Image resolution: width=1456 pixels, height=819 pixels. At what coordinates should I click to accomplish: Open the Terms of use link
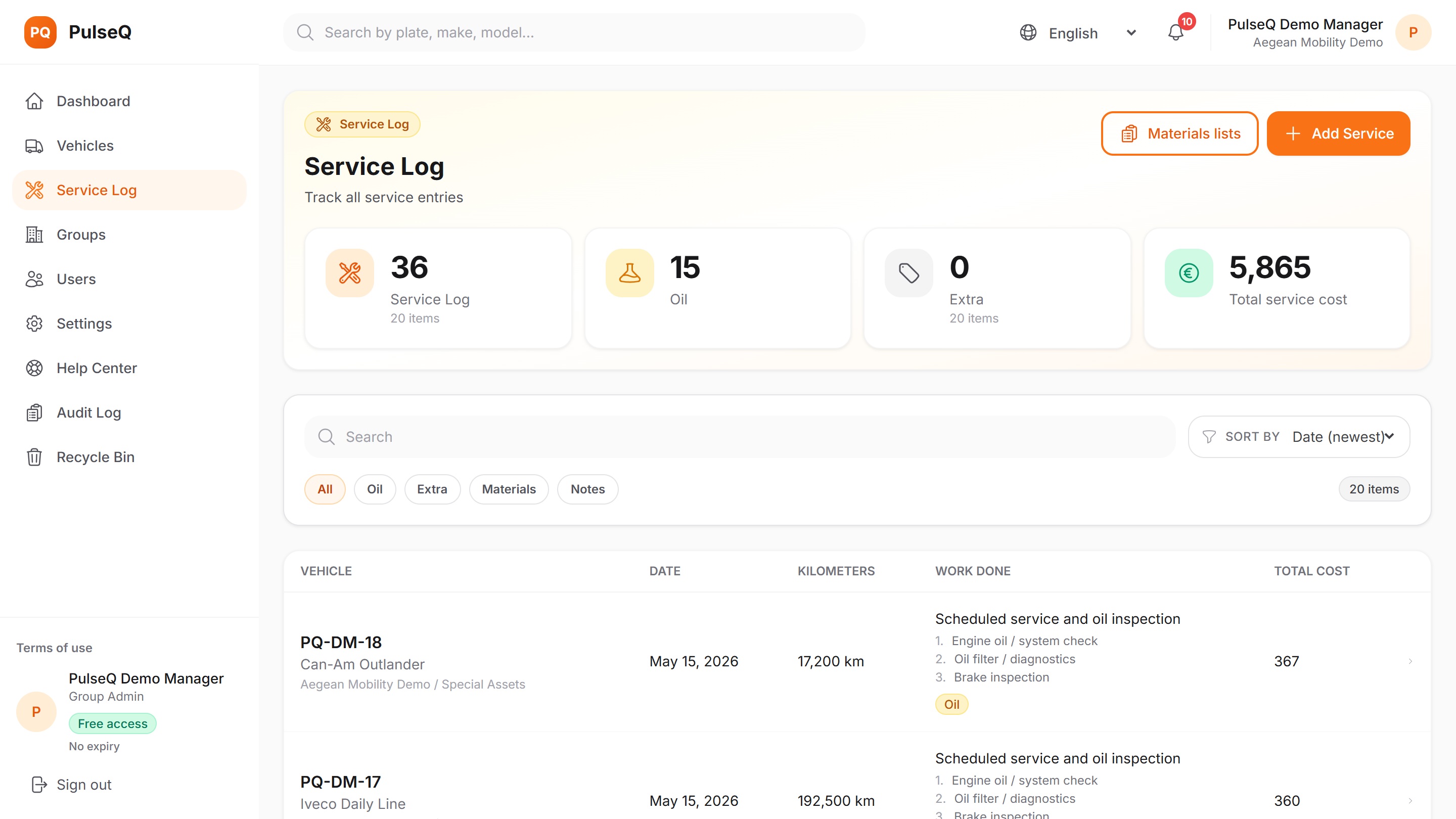pos(54,648)
